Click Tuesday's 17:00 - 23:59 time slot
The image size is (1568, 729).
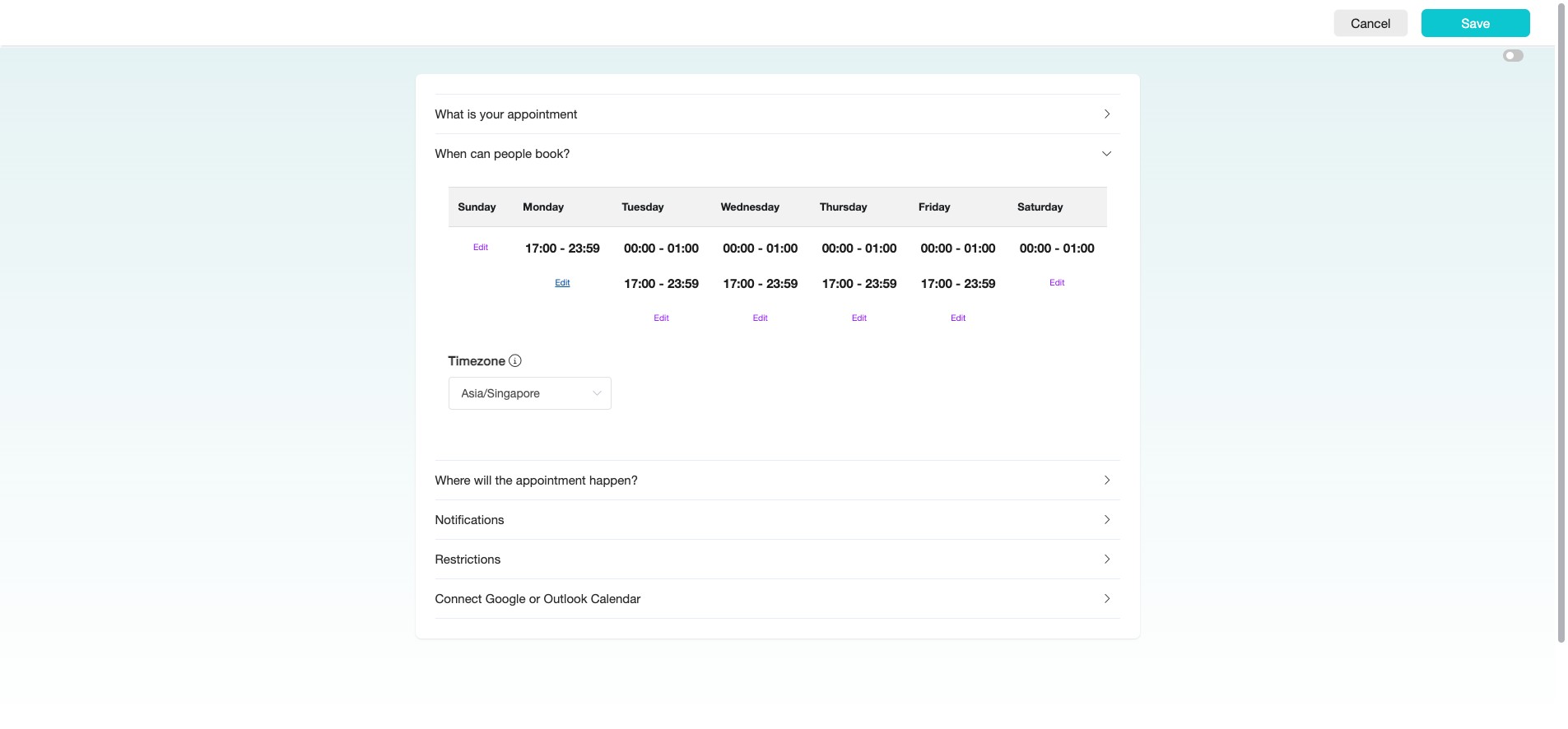[661, 284]
